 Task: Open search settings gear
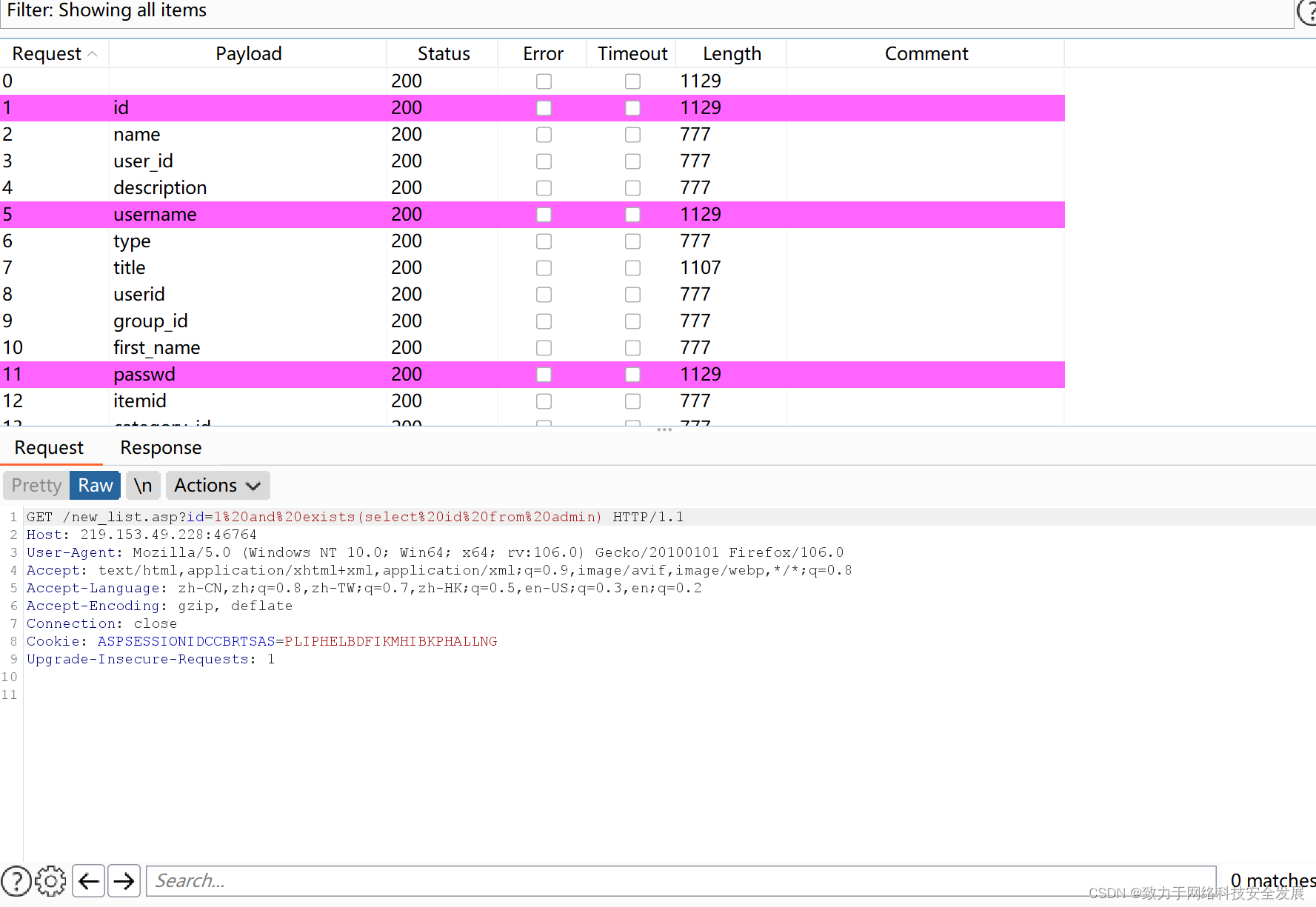(50, 881)
